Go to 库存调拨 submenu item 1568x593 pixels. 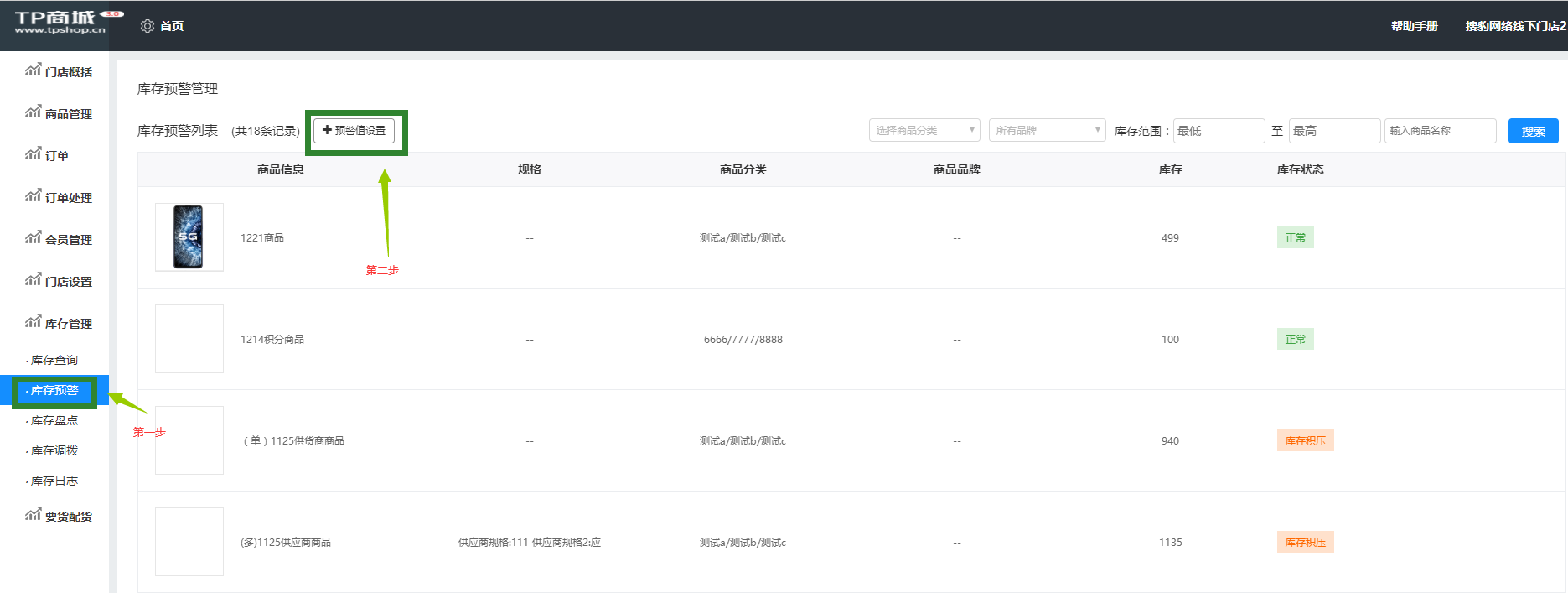click(x=54, y=451)
